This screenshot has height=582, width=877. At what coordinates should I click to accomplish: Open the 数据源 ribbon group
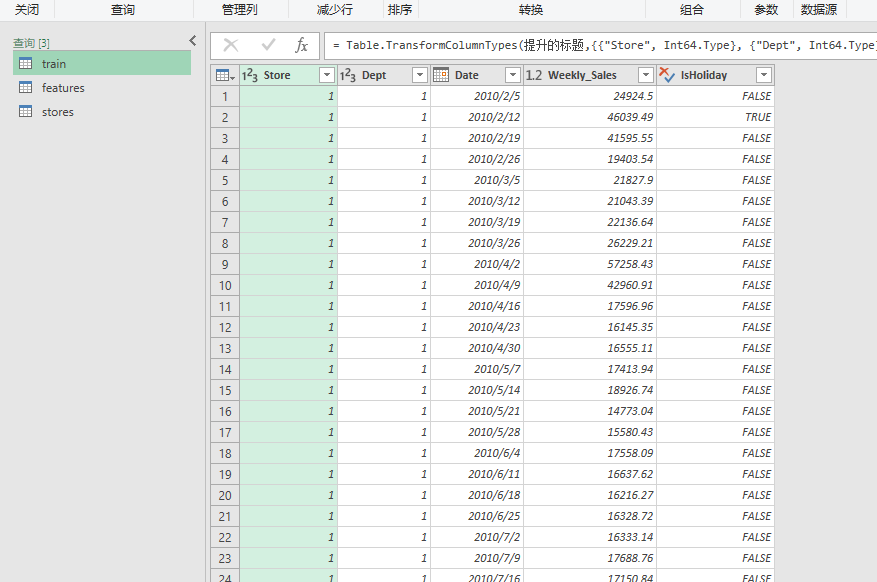coord(819,10)
